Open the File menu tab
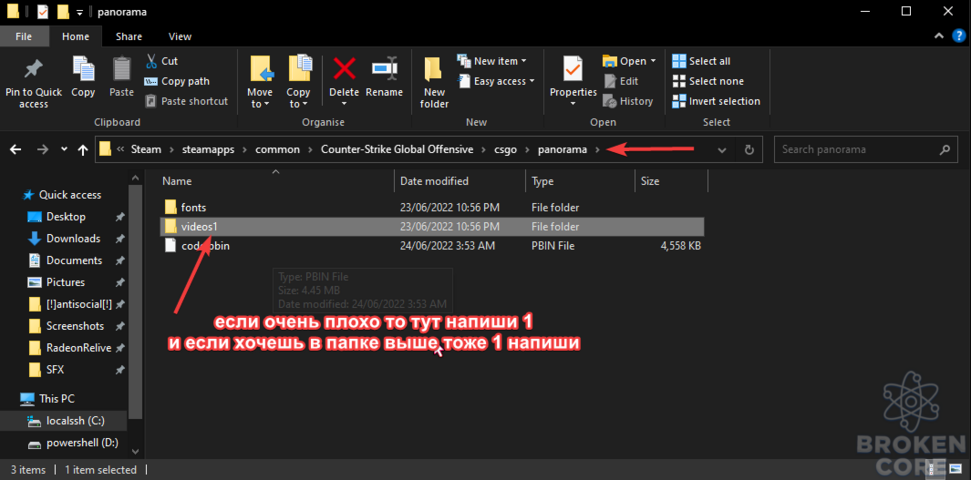Screen dimensions: 971x480 pyautogui.click(x=24, y=37)
